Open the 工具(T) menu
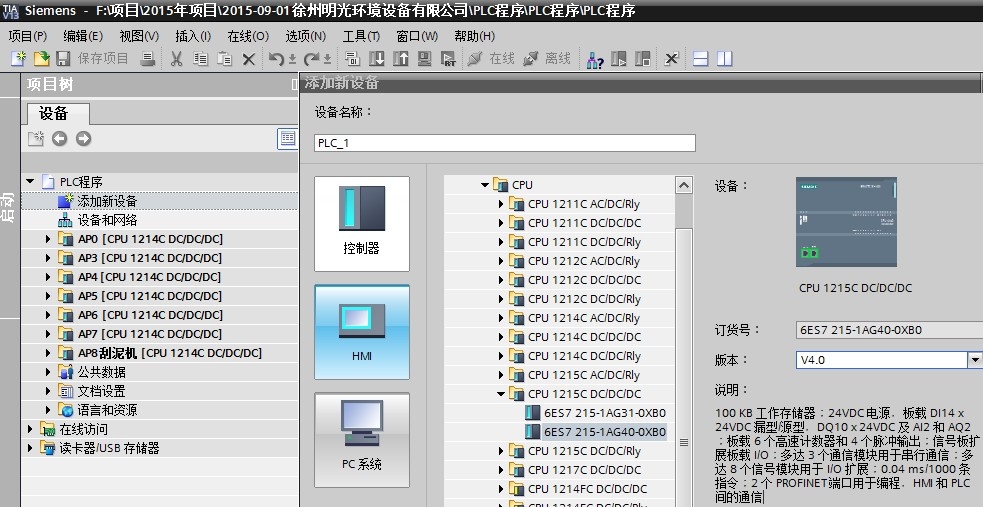The width and height of the screenshot is (983, 507). click(x=361, y=36)
